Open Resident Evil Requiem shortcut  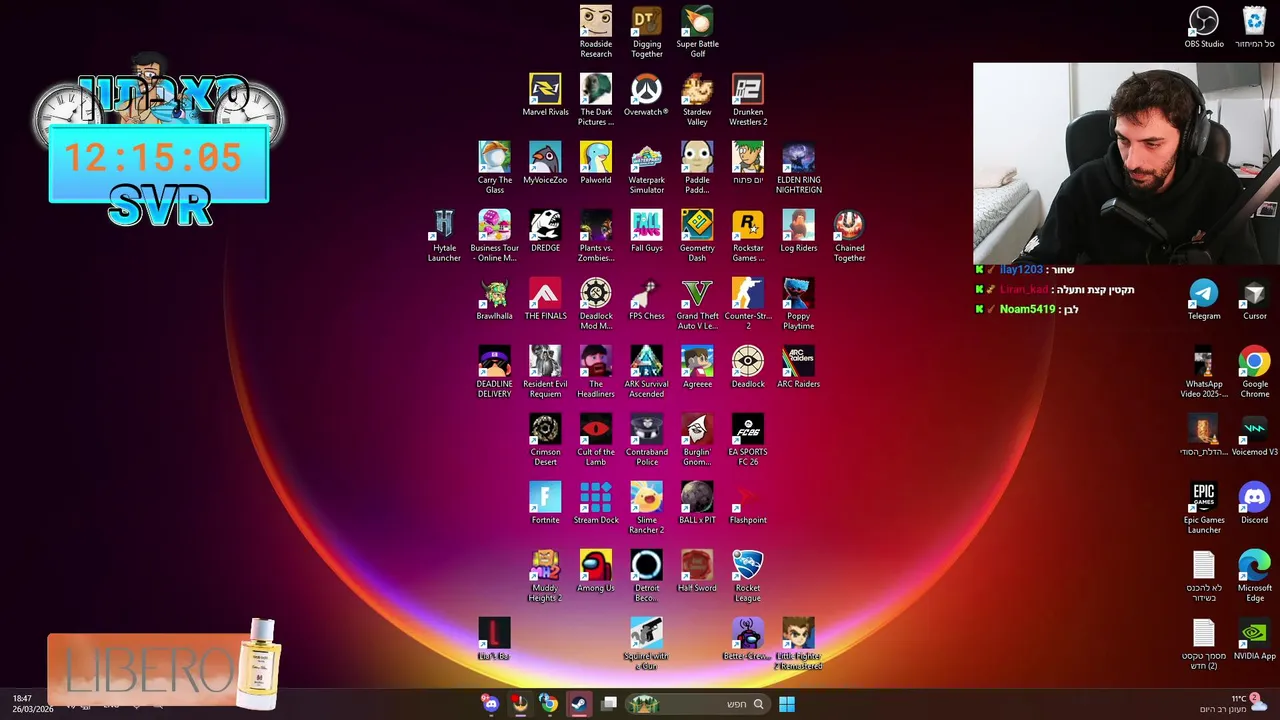[x=545, y=372]
